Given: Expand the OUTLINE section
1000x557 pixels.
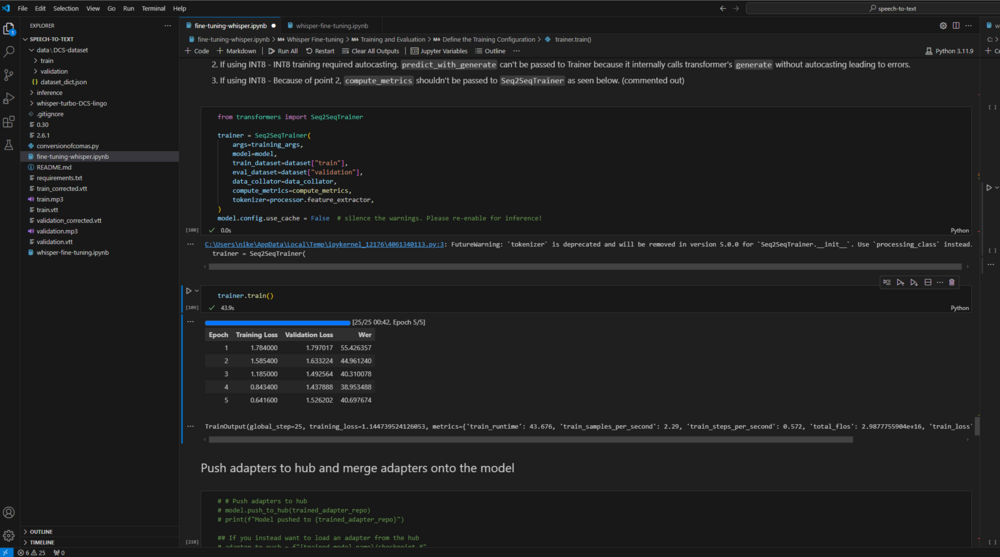Looking at the screenshot, I should point(40,532).
